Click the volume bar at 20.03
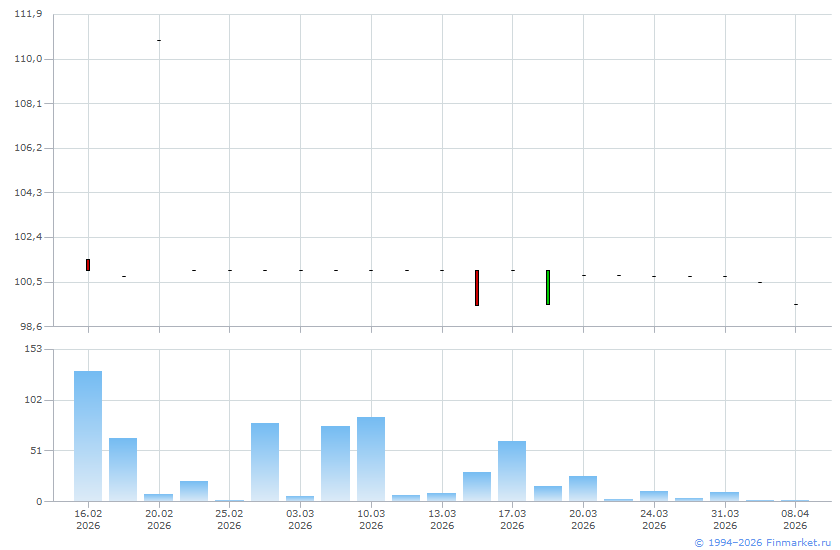This screenshot has height=550, width=840. pyautogui.click(x=583, y=488)
